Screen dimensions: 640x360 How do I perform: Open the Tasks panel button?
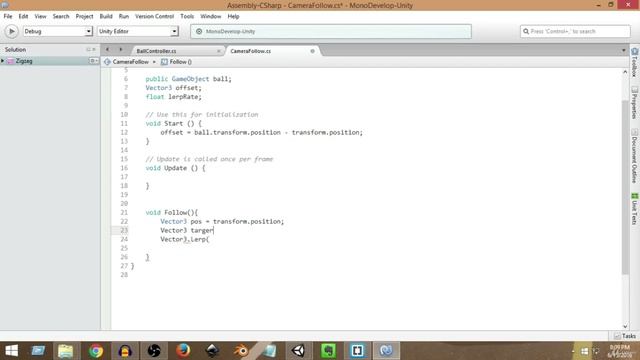pos(625,336)
